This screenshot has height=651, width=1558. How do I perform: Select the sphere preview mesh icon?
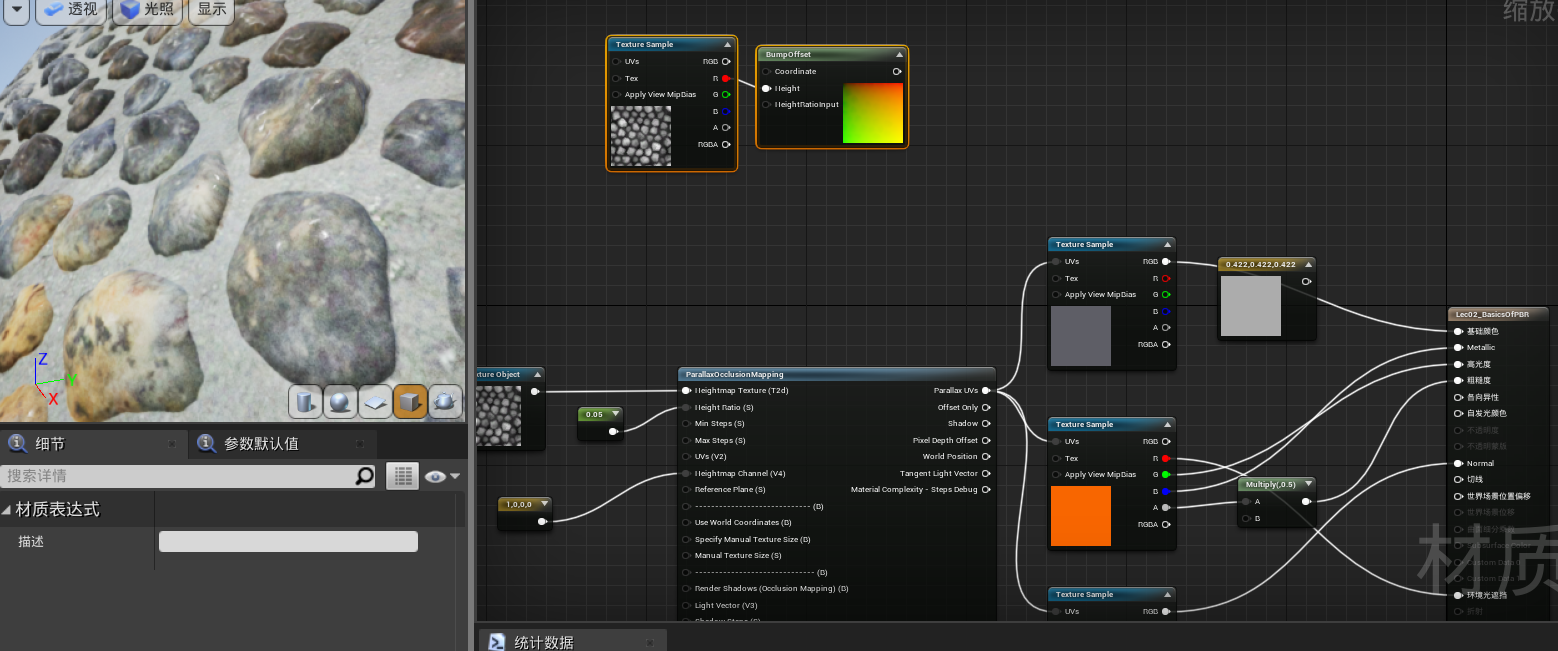pos(341,402)
